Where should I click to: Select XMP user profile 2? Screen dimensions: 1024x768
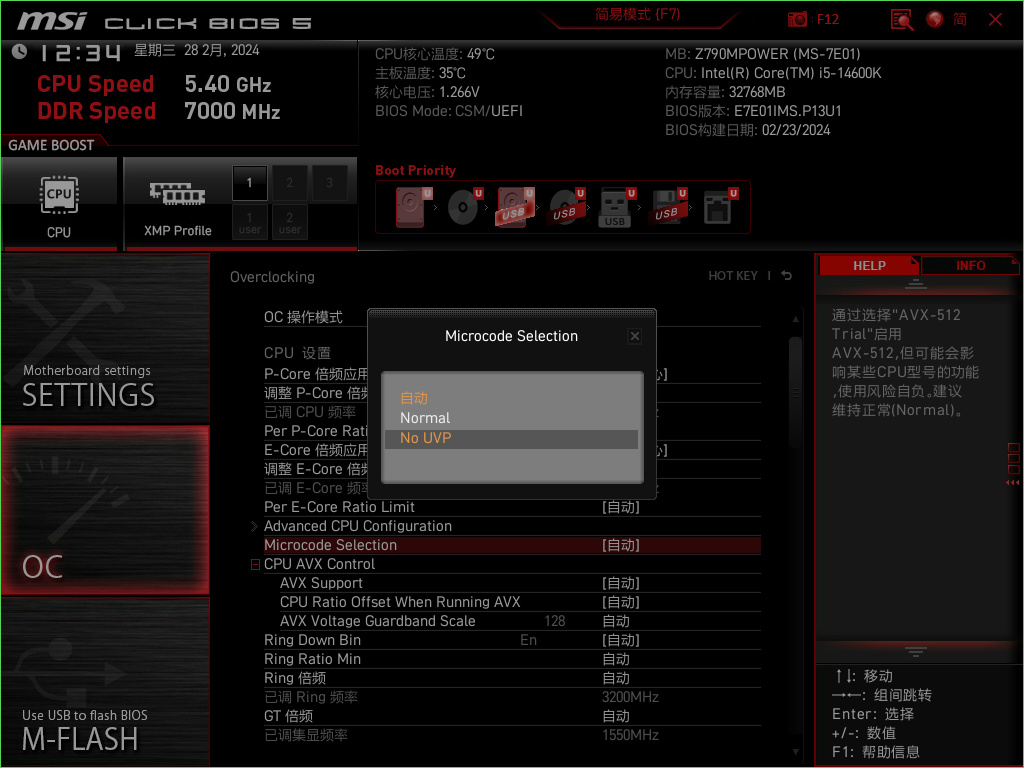coord(289,222)
